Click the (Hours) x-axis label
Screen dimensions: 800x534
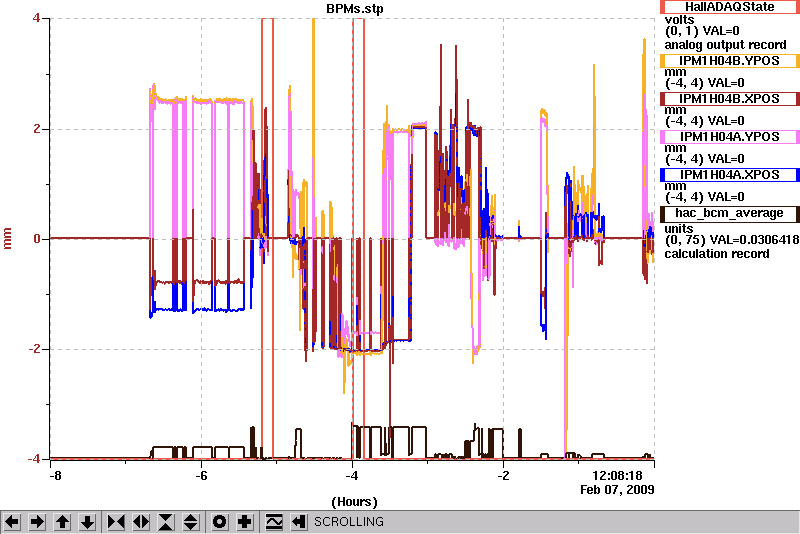355,502
